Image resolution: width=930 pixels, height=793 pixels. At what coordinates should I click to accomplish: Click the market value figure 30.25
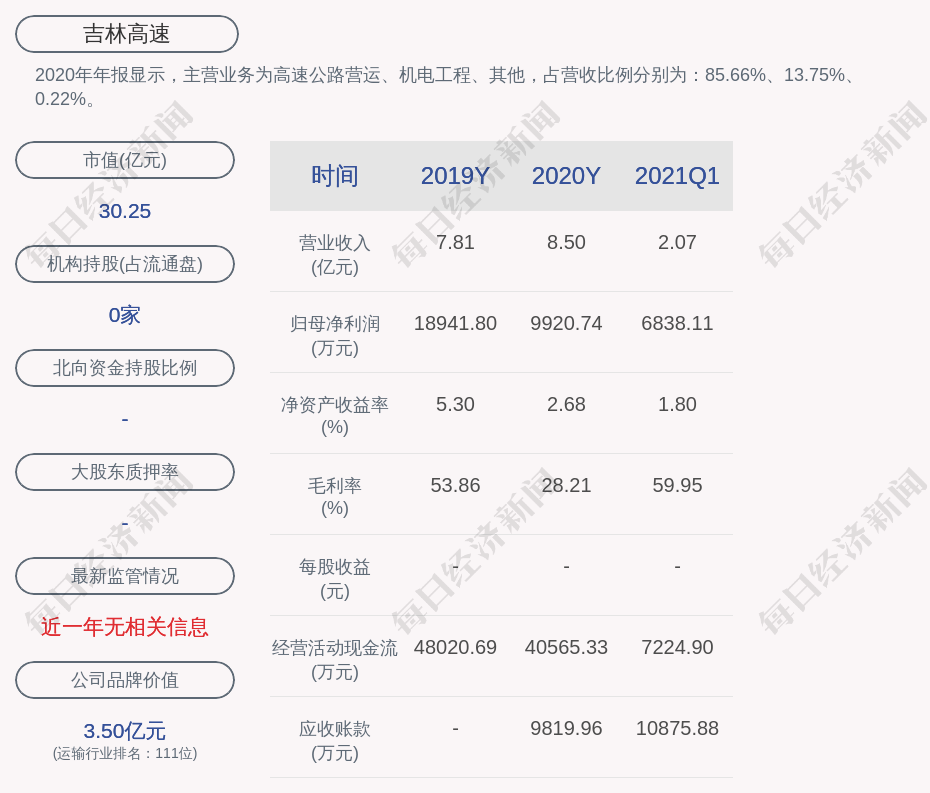coord(125,211)
